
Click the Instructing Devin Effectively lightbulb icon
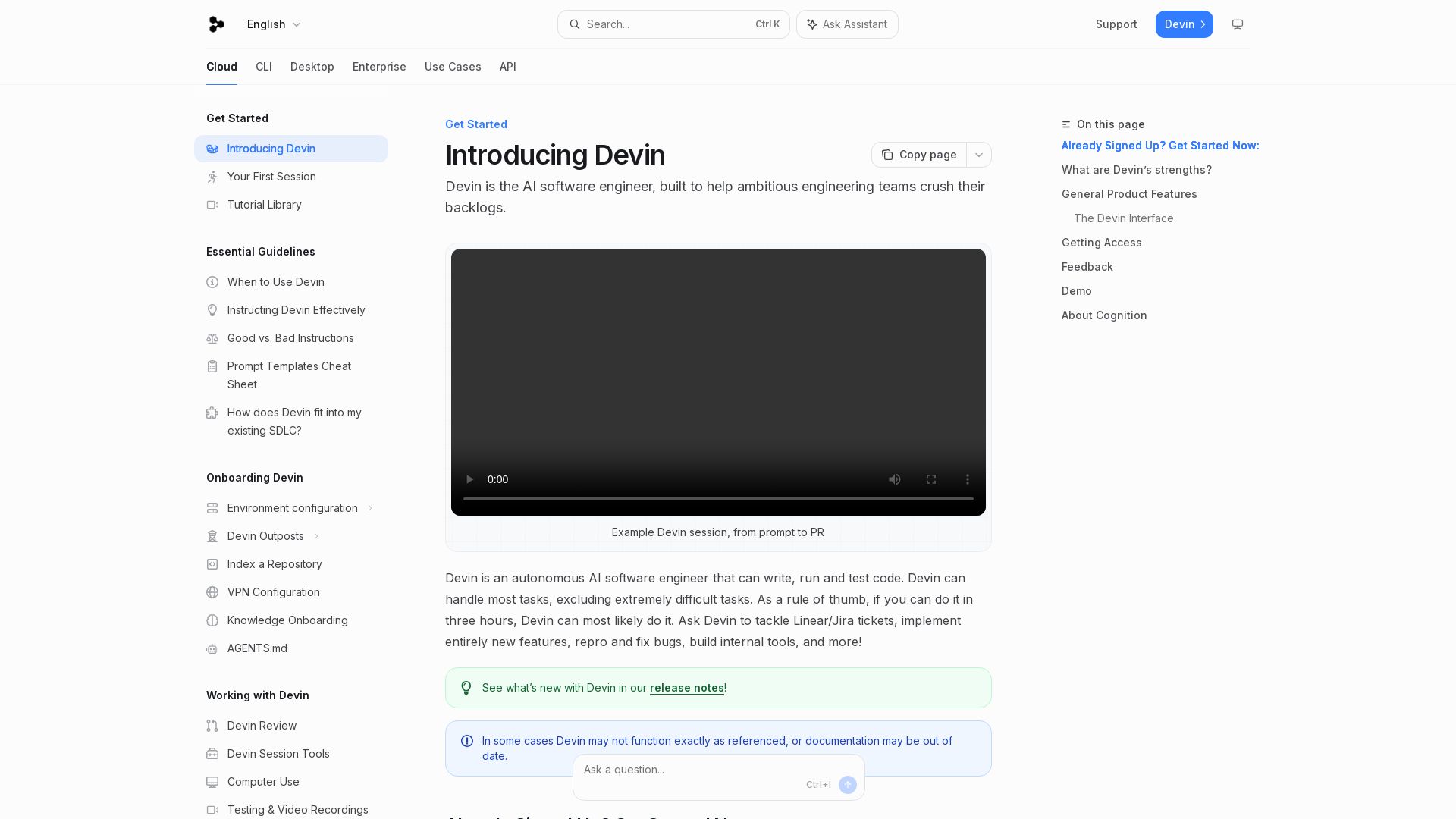[x=212, y=310]
